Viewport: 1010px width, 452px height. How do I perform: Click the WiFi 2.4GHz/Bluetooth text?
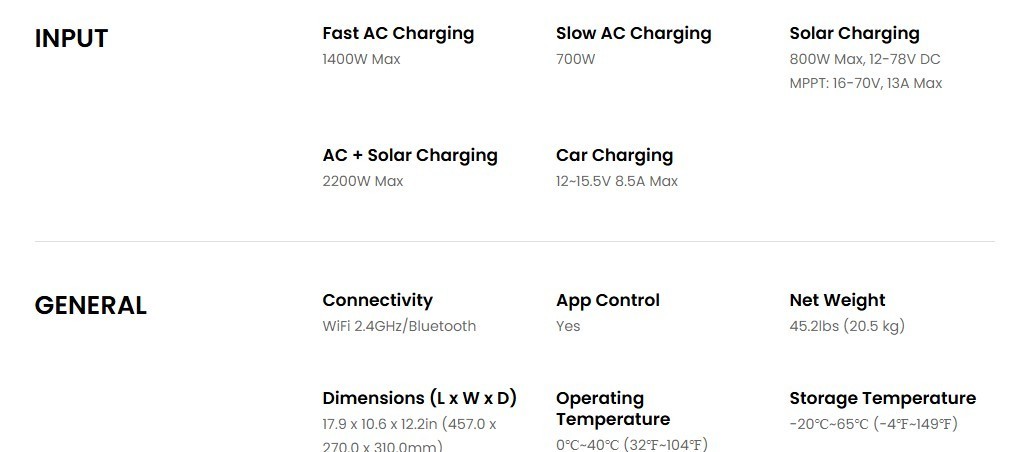pyautogui.click(x=399, y=326)
